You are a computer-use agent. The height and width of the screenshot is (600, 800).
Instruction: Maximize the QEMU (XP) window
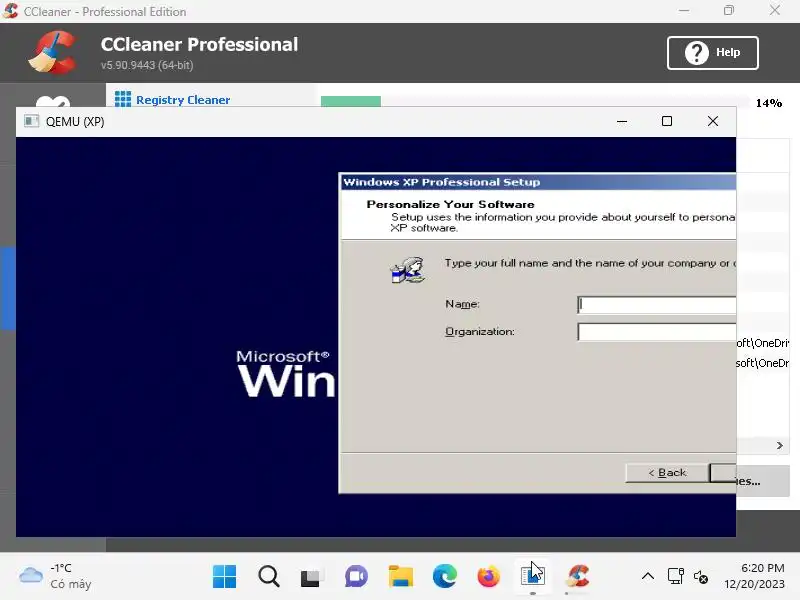click(666, 121)
